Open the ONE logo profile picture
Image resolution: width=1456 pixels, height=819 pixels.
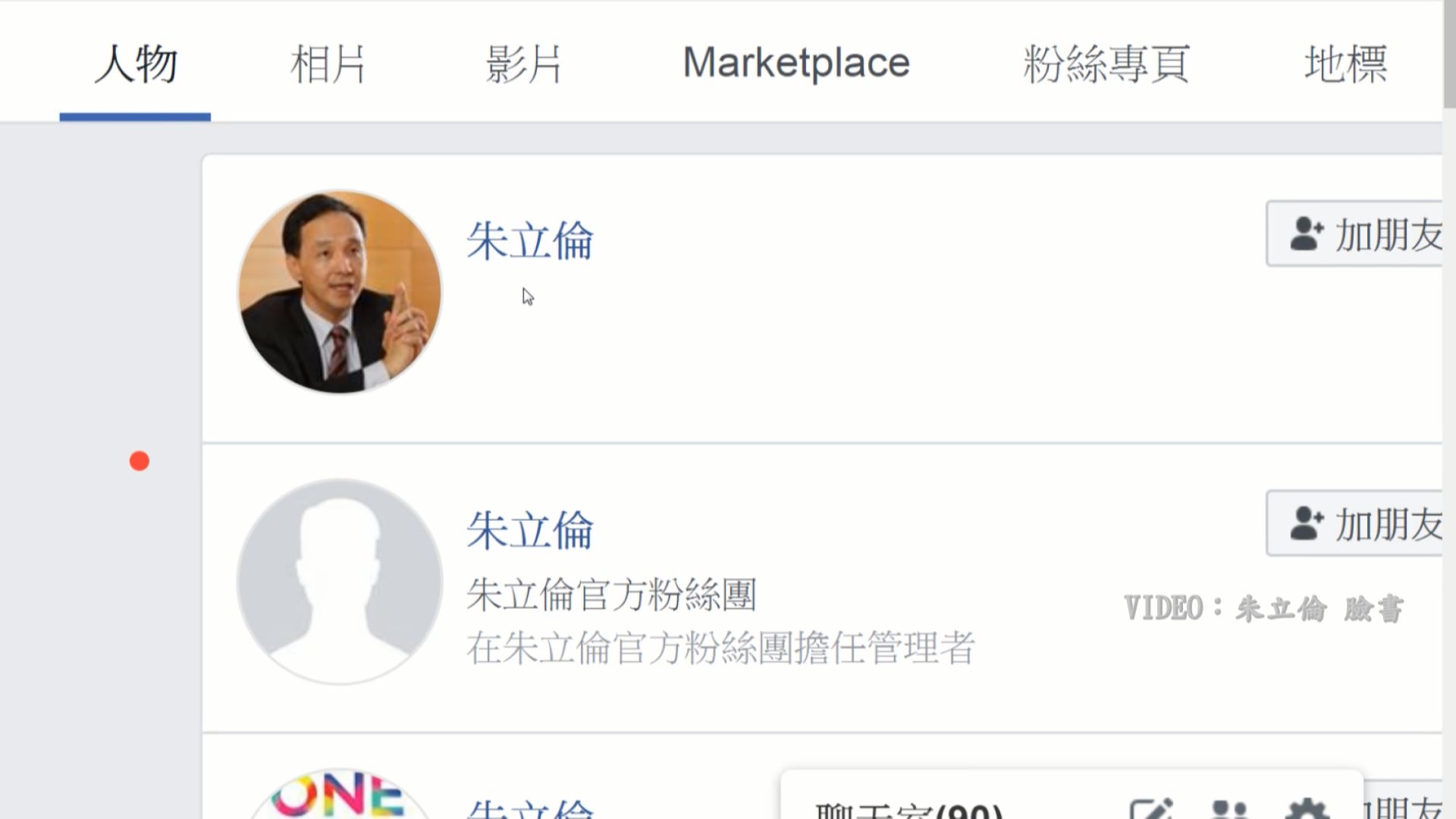339,795
